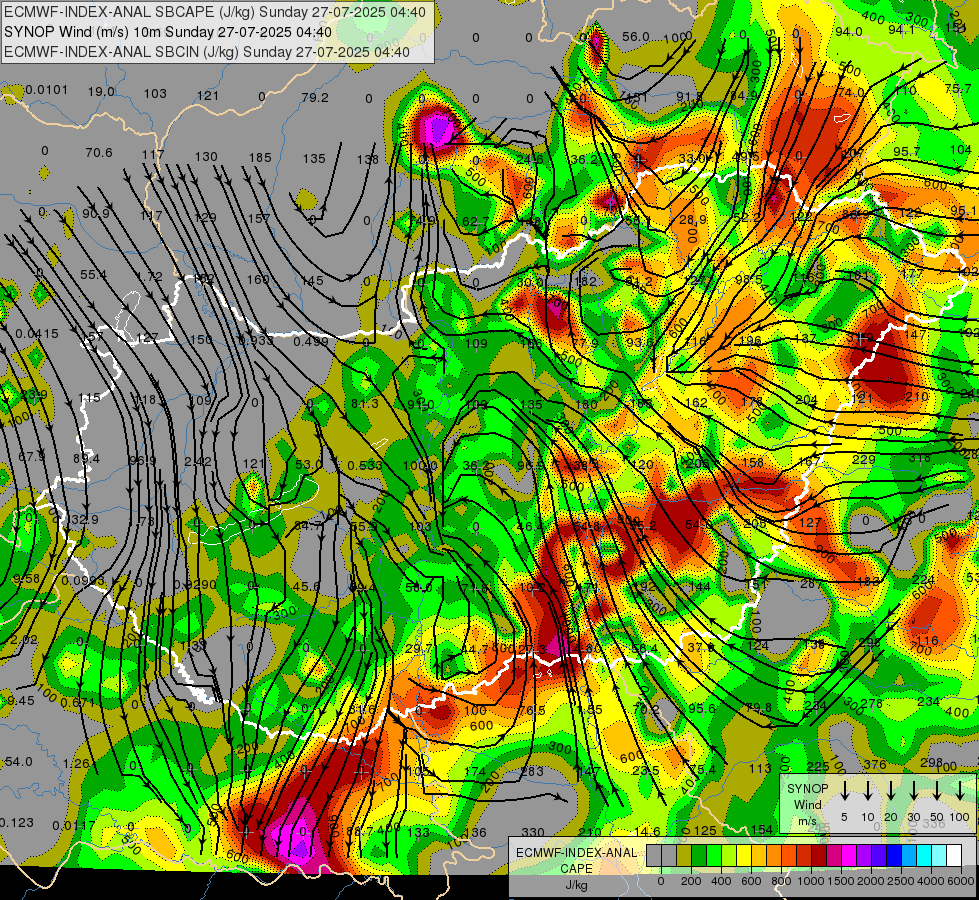This screenshot has height=900, width=979.
Task: Click the station value '0.0101' on the map
Action: pyautogui.click(x=47, y=90)
